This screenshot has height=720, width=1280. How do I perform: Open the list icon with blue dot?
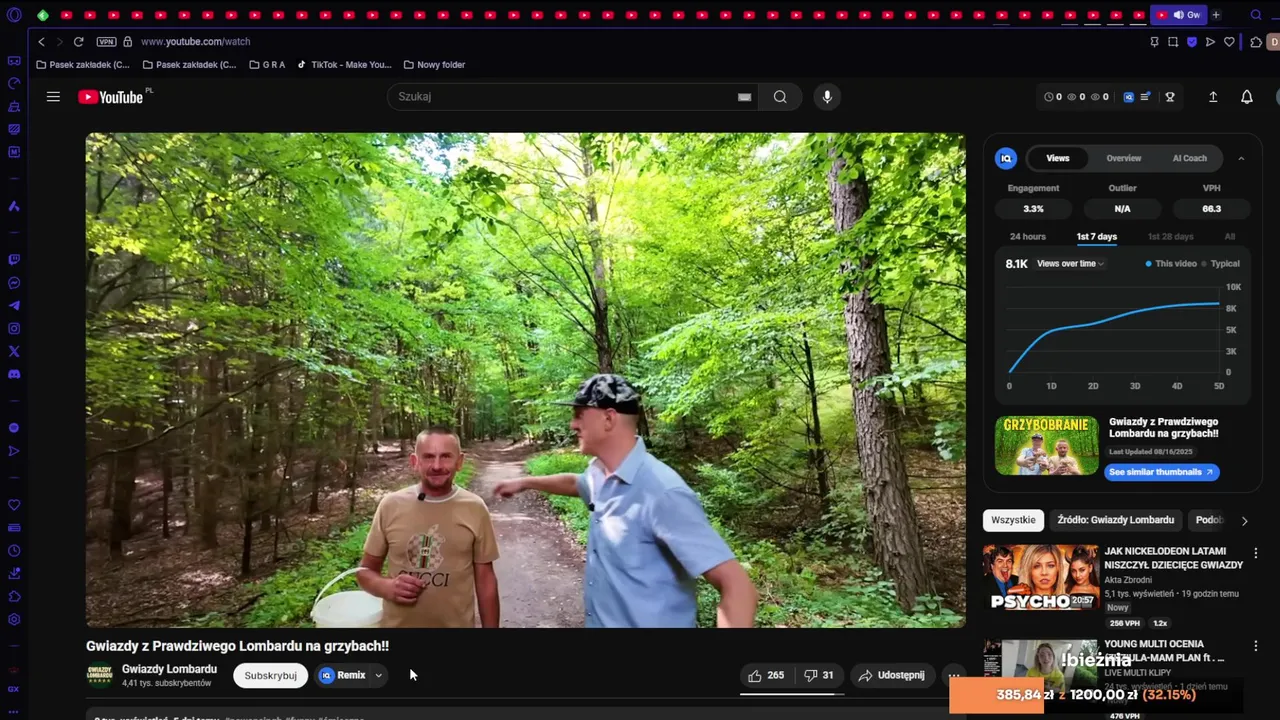coord(1146,97)
